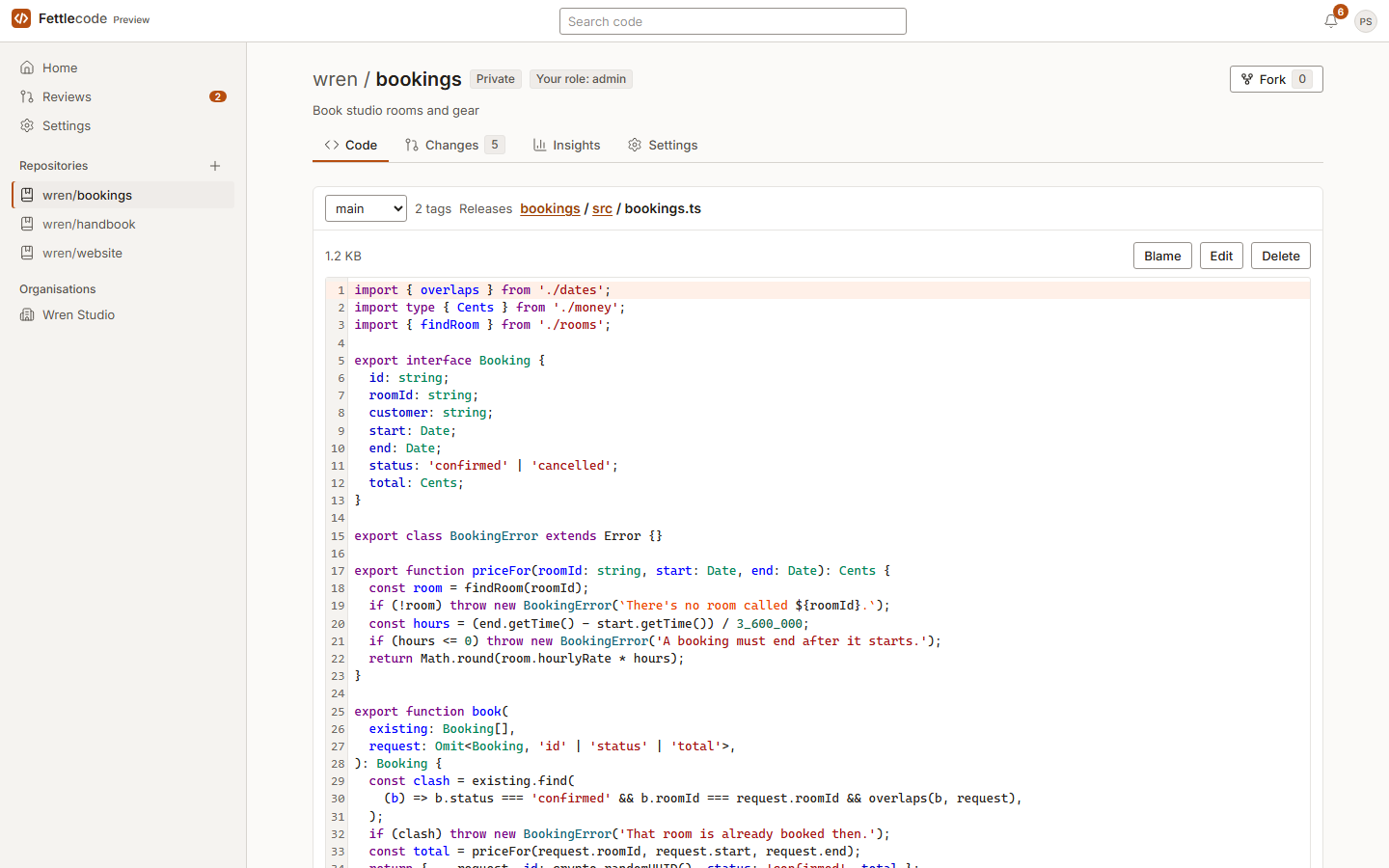Click the sidebar Settings gear icon
This screenshot has height=868, width=1389.
point(27,125)
